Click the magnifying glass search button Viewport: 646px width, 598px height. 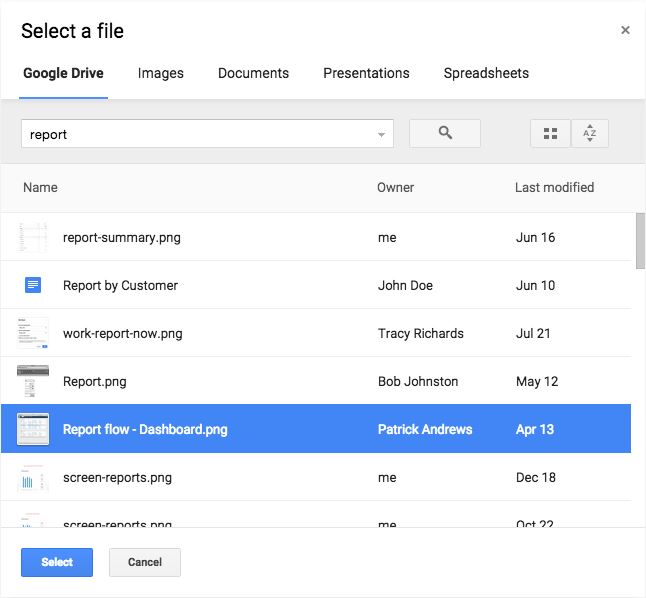[x=445, y=133]
